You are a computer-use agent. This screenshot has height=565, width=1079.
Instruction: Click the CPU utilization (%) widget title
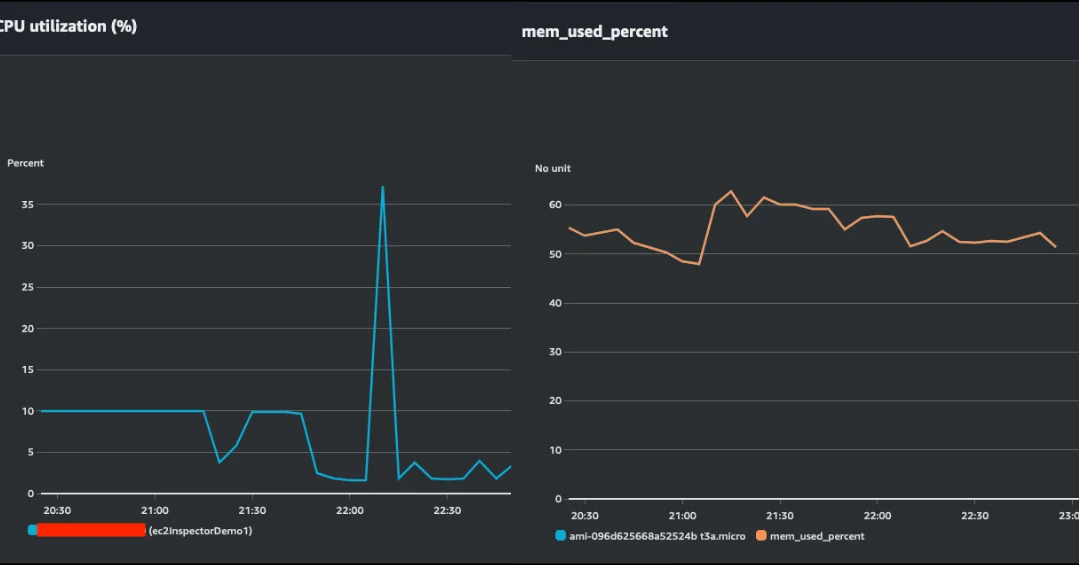[x=68, y=26]
